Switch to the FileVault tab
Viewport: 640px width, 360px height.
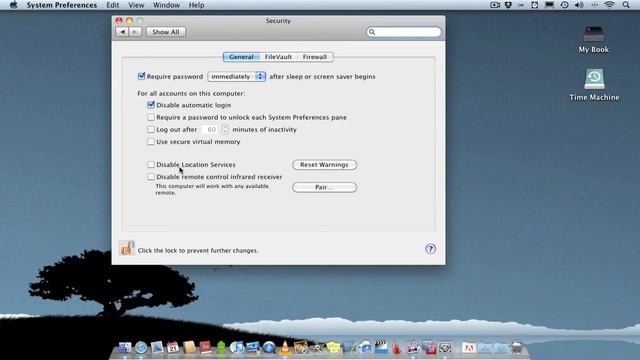[278, 57]
